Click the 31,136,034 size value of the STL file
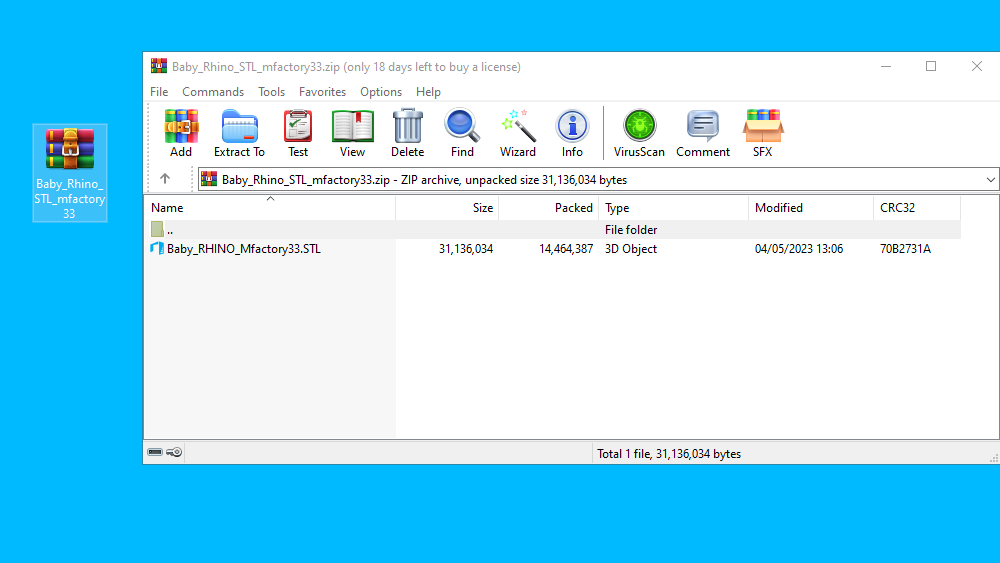The height and width of the screenshot is (563, 1000). [x=466, y=249]
